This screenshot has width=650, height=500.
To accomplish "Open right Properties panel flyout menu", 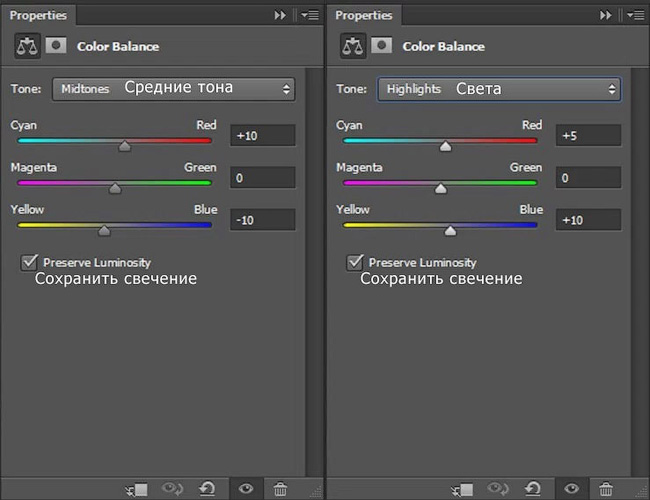I will pyautogui.click(x=635, y=15).
